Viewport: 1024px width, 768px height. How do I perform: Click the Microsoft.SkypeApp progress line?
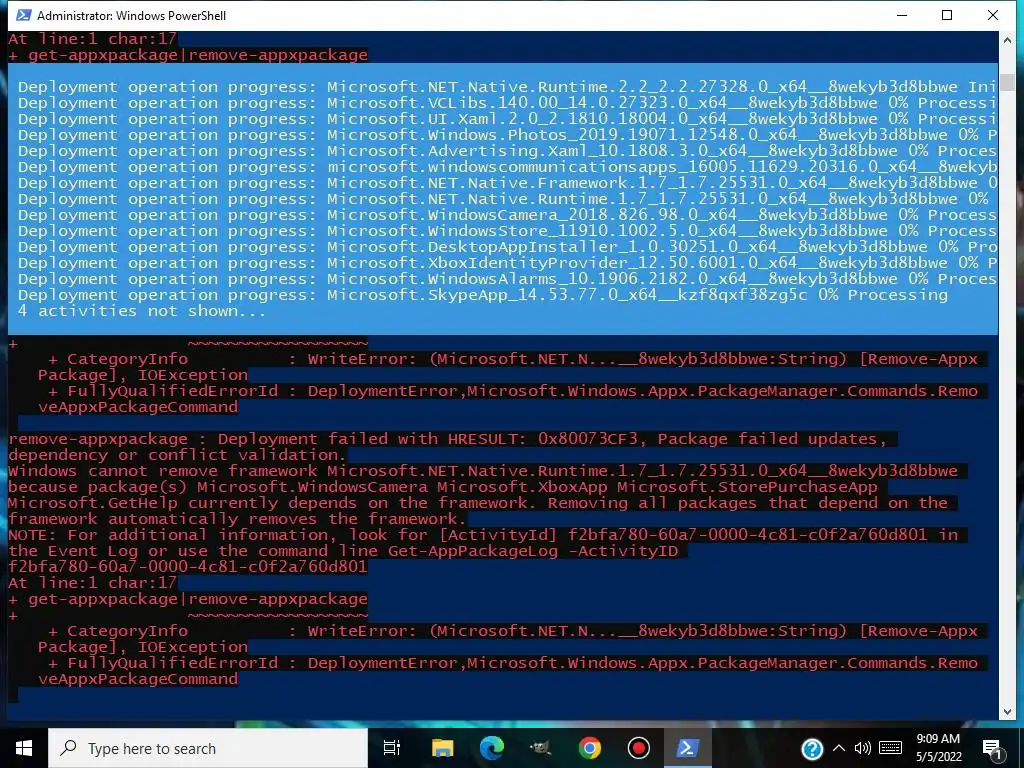(x=483, y=295)
